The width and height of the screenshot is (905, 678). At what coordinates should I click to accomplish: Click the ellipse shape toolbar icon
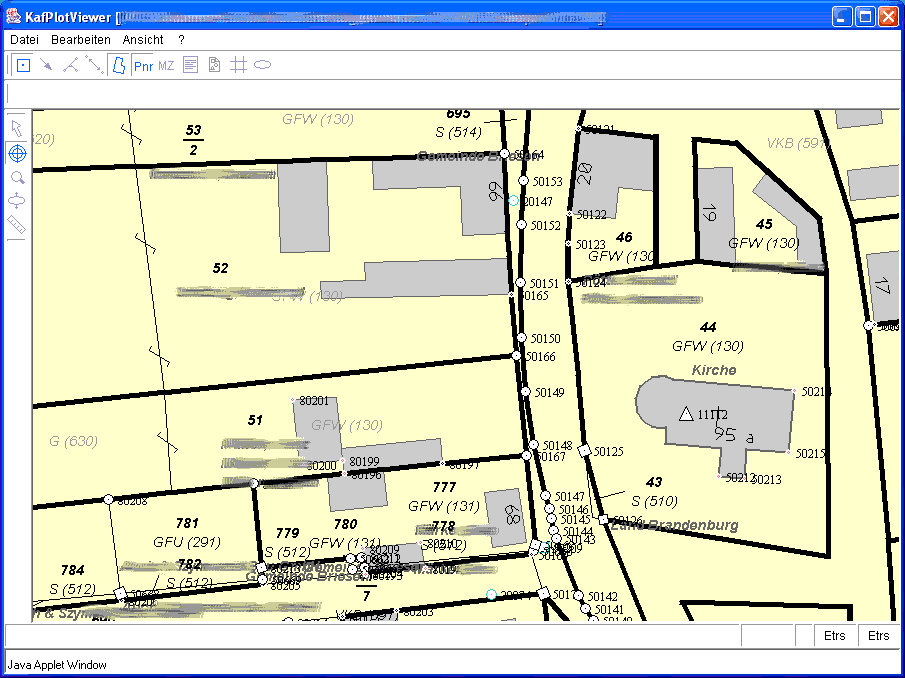[x=262, y=65]
